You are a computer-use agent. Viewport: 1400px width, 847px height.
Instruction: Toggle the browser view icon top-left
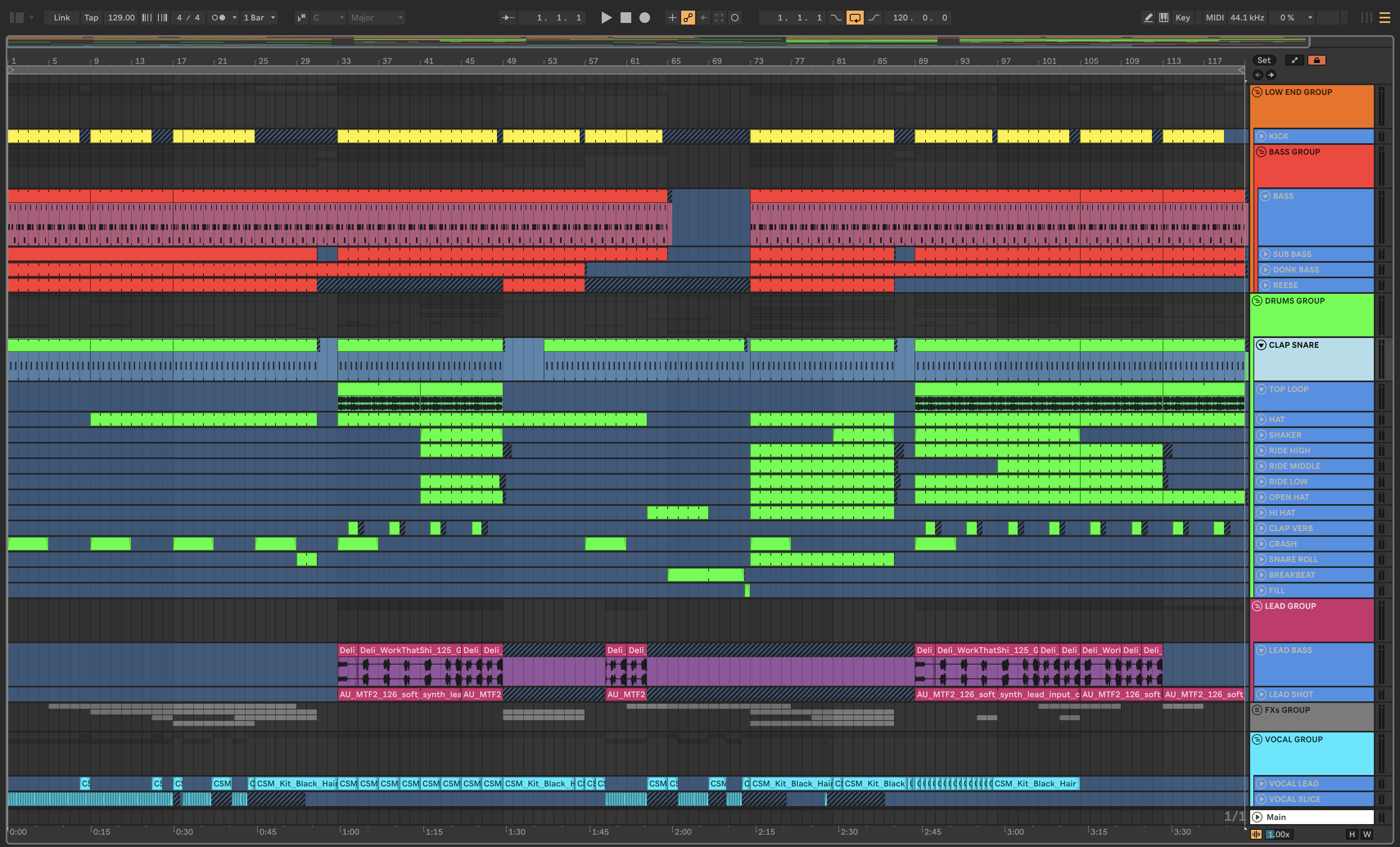[17, 18]
